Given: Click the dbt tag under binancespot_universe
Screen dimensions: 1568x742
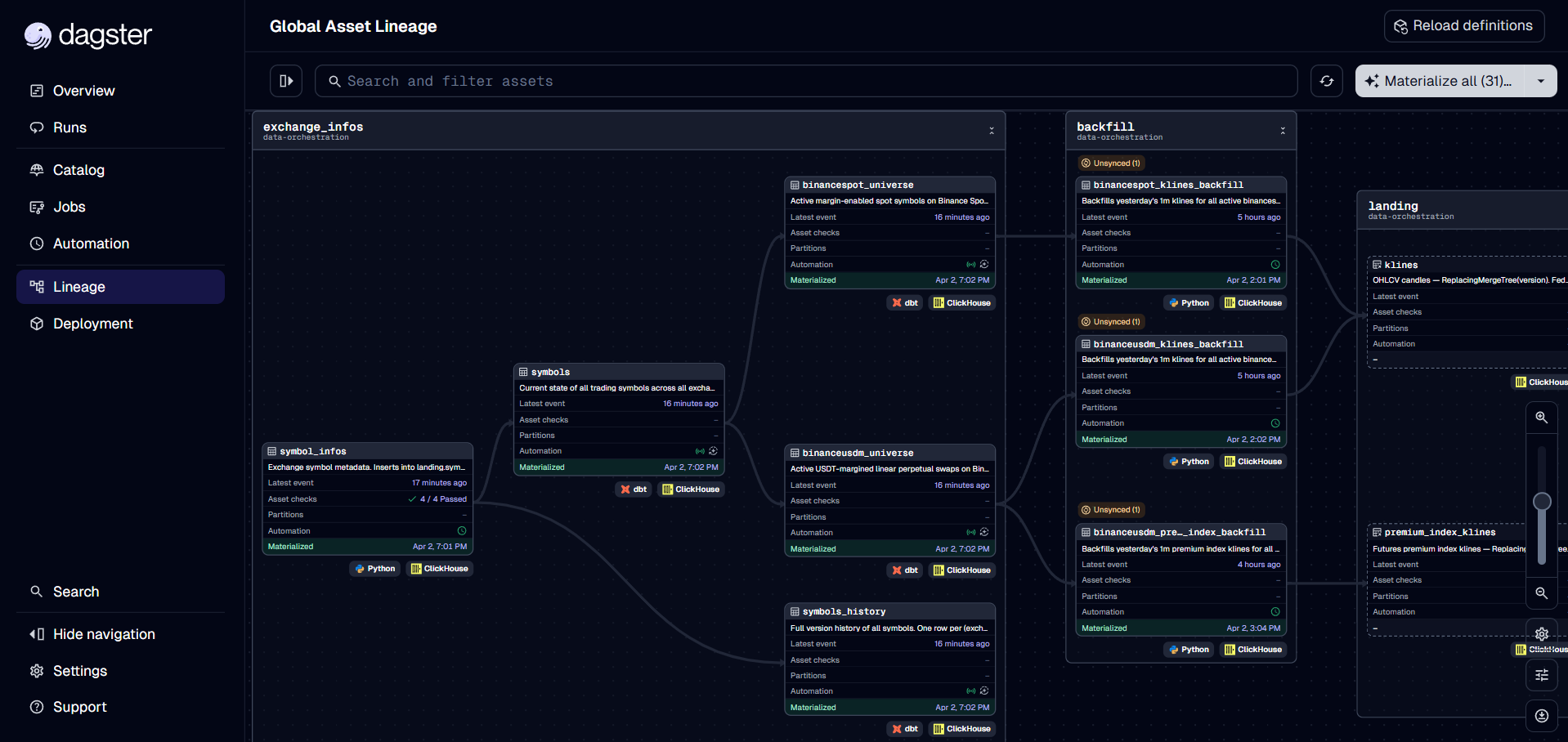Looking at the screenshot, I should pyautogui.click(x=905, y=303).
